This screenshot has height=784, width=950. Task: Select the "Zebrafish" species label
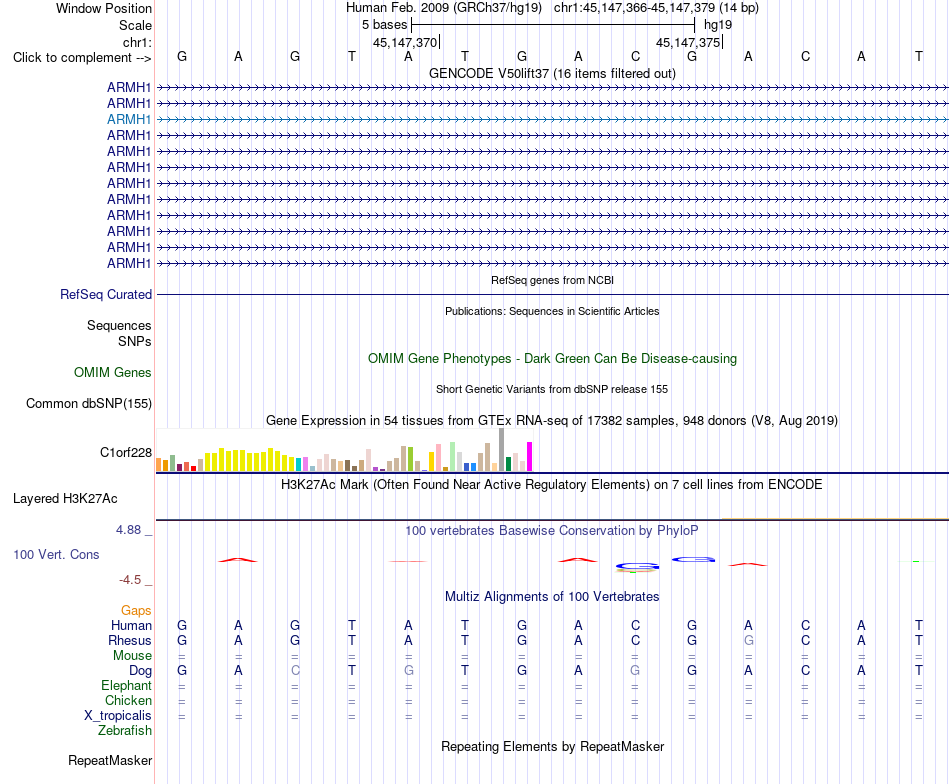[125, 731]
